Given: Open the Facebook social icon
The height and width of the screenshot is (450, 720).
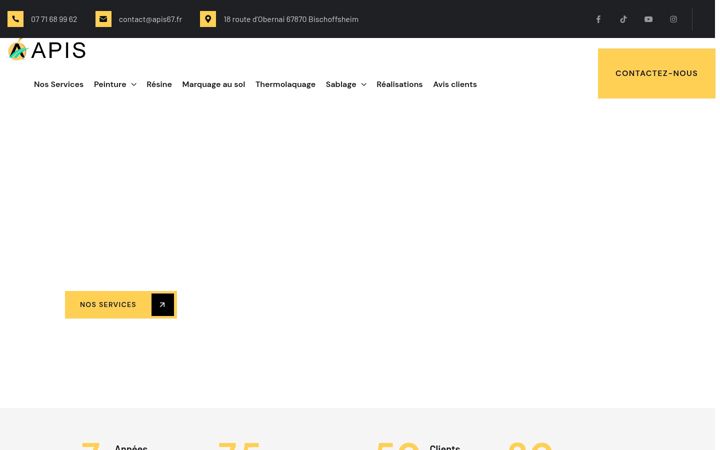Looking at the screenshot, I should pyautogui.click(x=598, y=19).
